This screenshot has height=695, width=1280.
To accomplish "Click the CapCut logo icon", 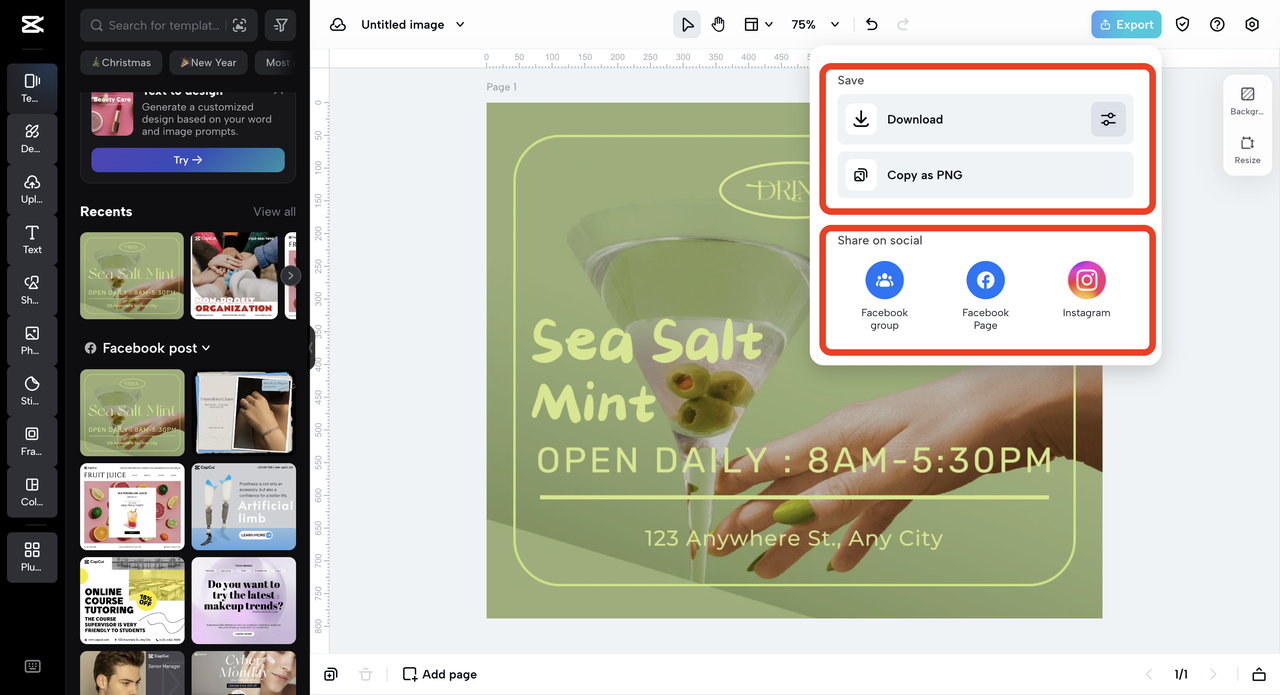I will tap(32, 25).
